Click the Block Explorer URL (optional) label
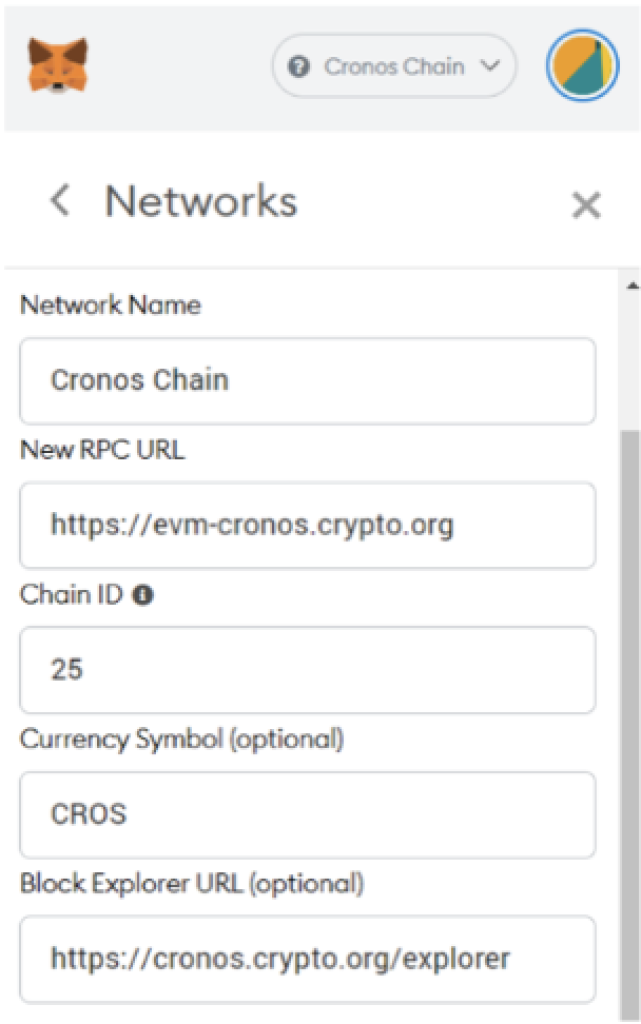Viewport: 641px width, 1024px height. [192, 884]
